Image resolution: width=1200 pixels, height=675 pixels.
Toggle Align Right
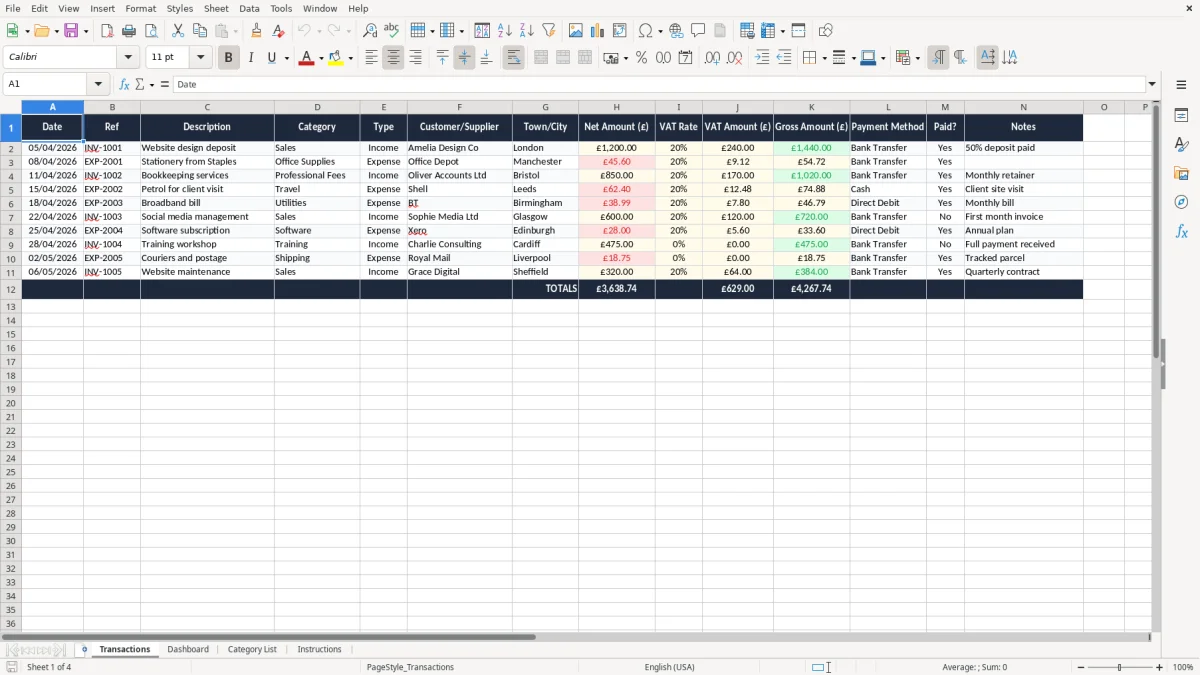coord(415,58)
